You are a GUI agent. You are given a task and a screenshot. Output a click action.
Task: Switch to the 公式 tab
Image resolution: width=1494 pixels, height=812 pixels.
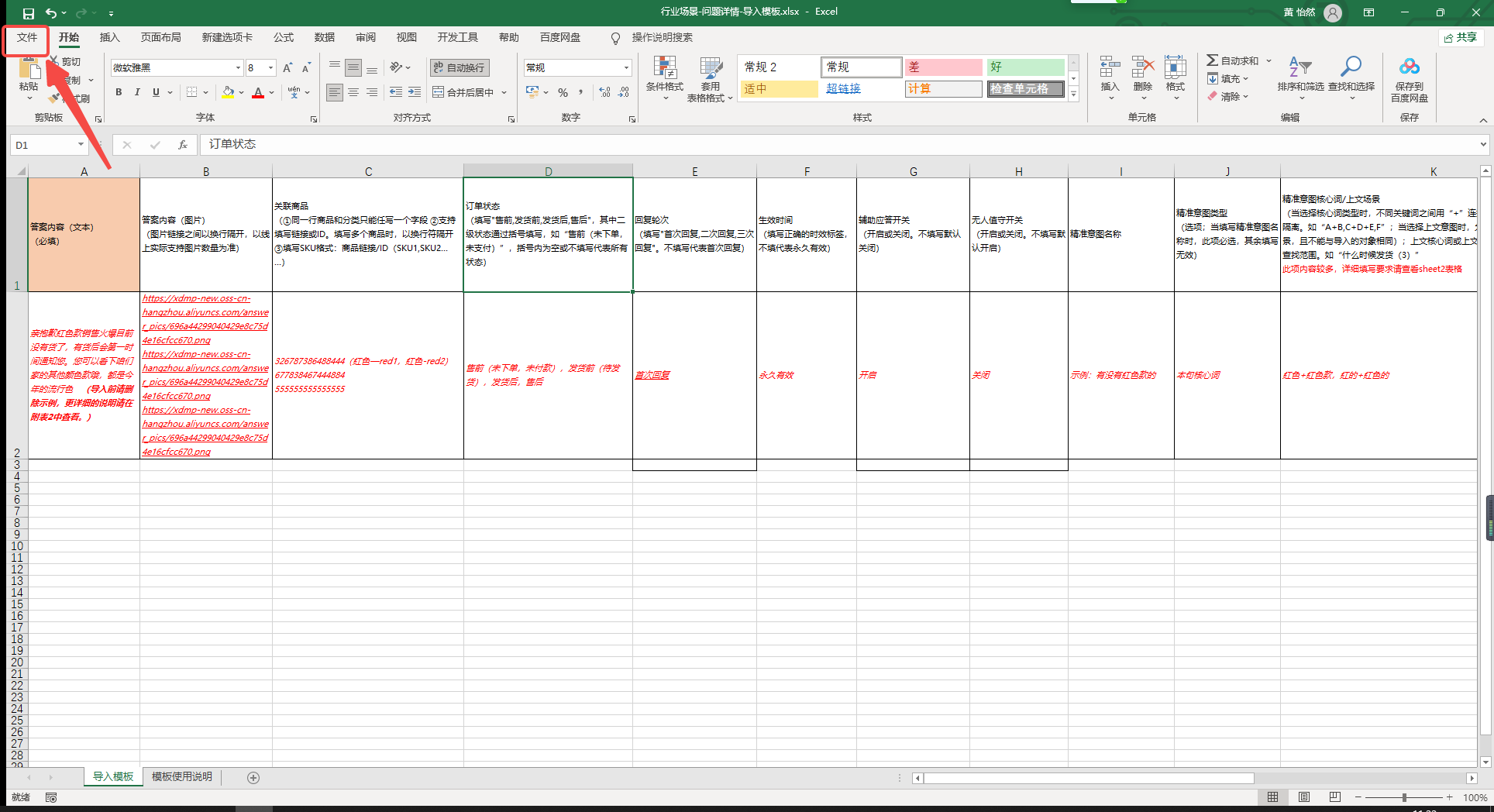[x=284, y=37]
